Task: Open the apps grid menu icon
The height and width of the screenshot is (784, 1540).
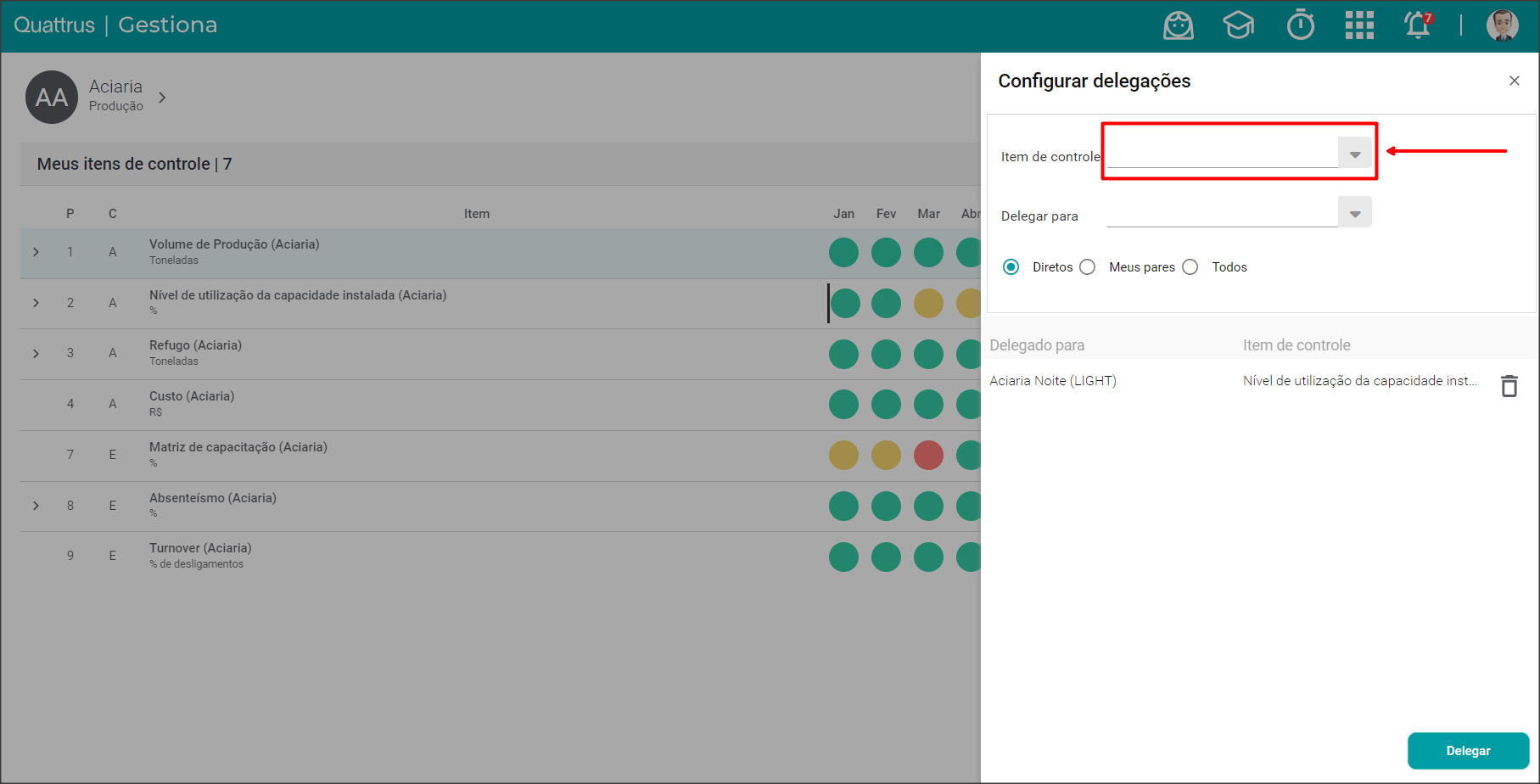Action: pyautogui.click(x=1359, y=25)
